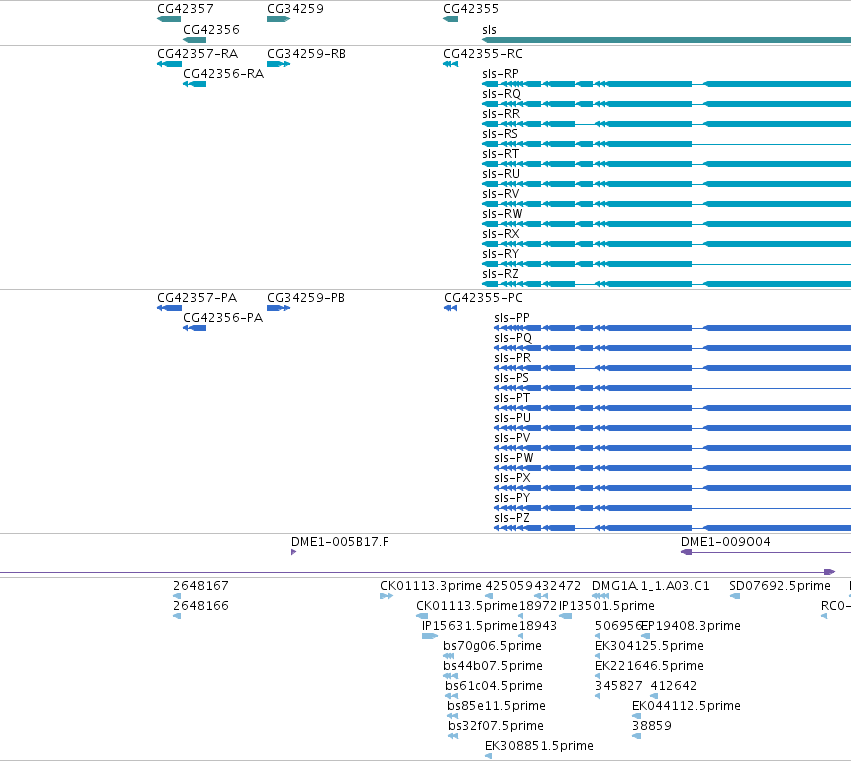Click the CK01113.3prime EST label
This screenshot has width=851, height=761.
coord(431,586)
